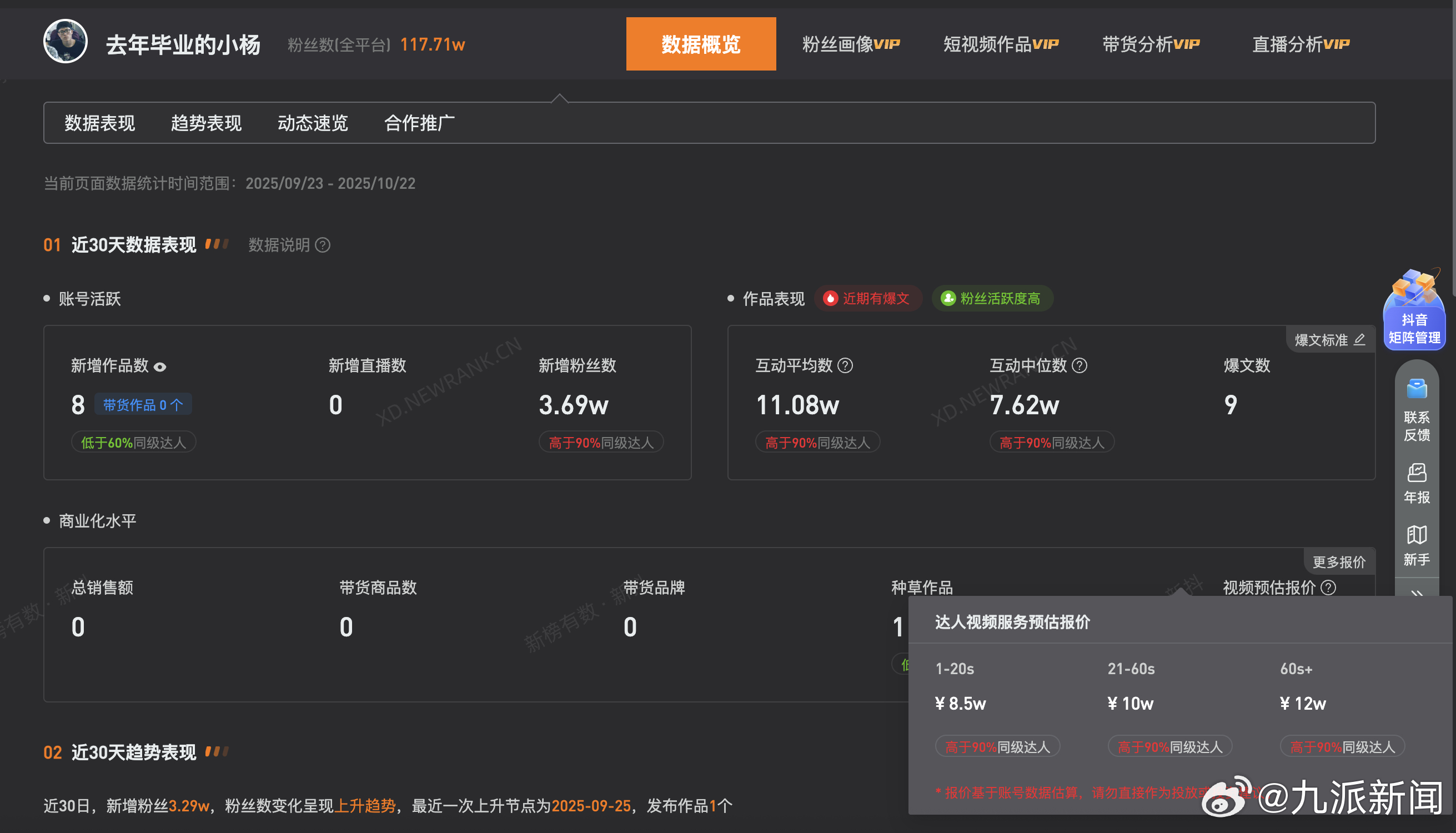Expand the collapsed sidebar double-chevron arrow
Viewport: 1456px width, 833px height.
pyautogui.click(x=1417, y=593)
